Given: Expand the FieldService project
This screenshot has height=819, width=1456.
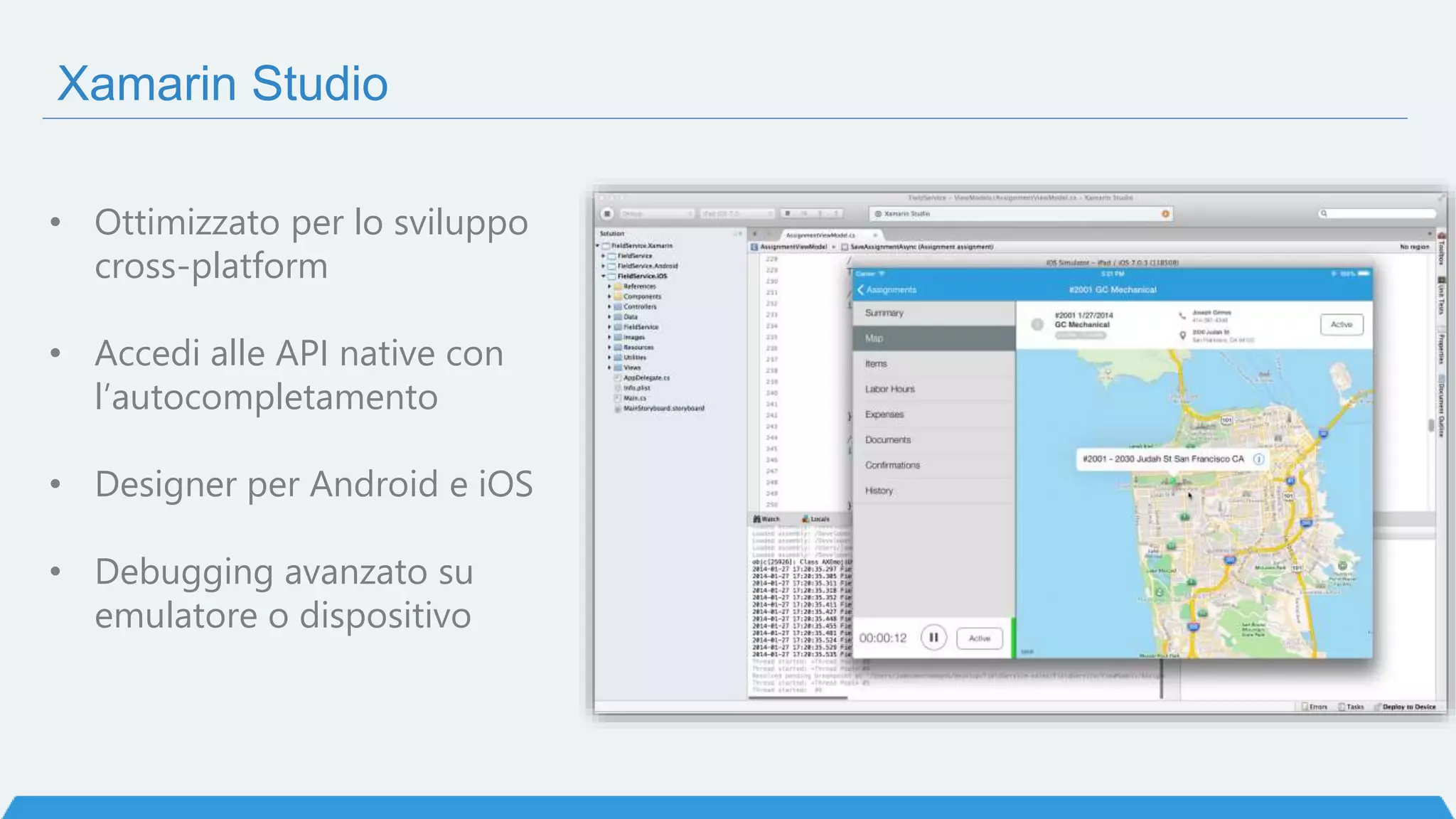Looking at the screenshot, I should [604, 256].
